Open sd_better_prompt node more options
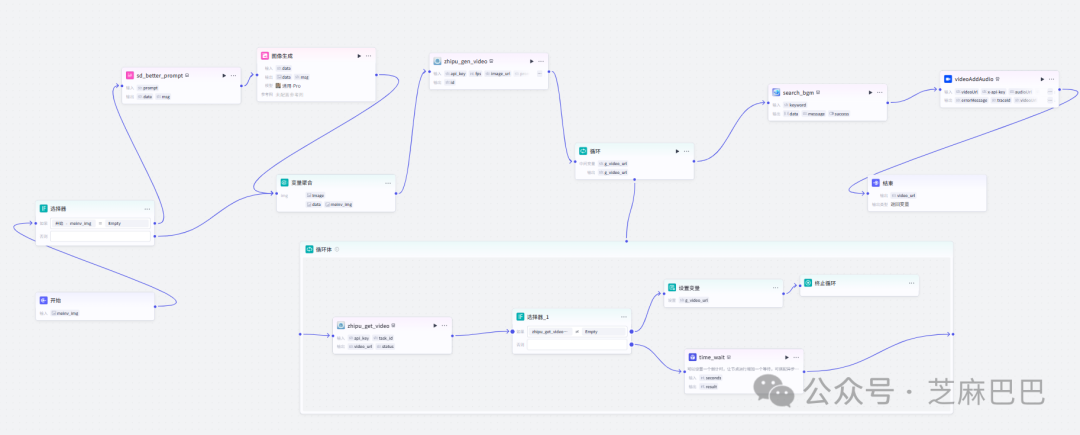 [x=233, y=76]
